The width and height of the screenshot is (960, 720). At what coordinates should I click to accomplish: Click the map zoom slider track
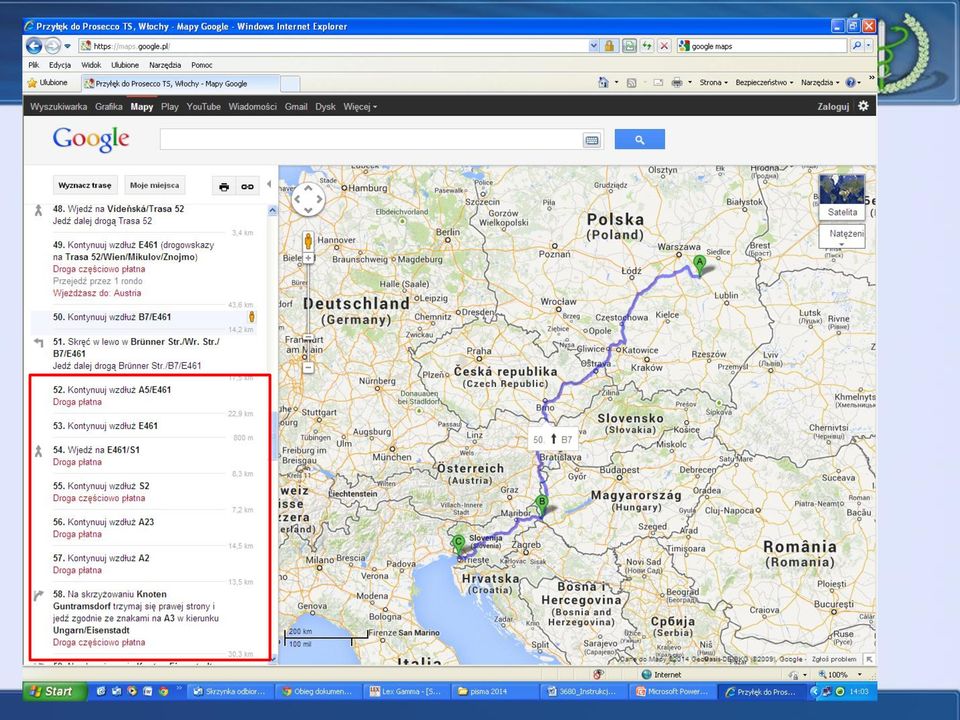pos(308,312)
